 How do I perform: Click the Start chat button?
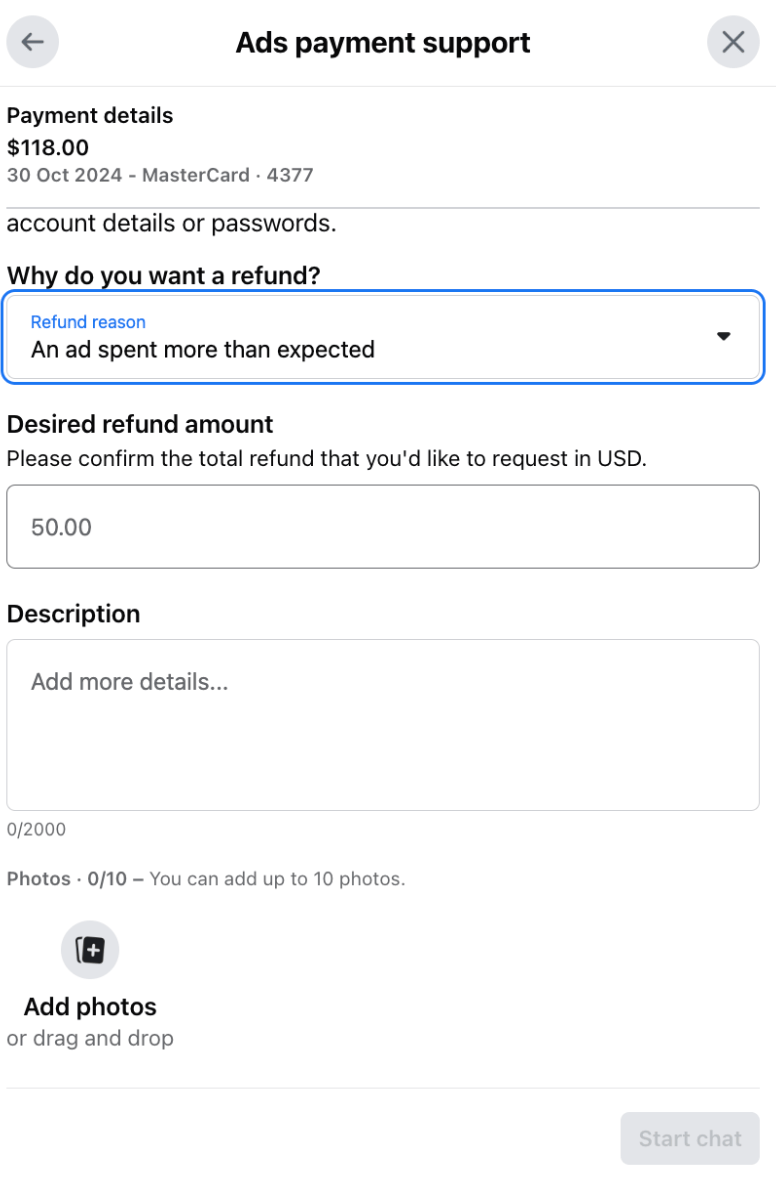pyautogui.click(x=689, y=1138)
